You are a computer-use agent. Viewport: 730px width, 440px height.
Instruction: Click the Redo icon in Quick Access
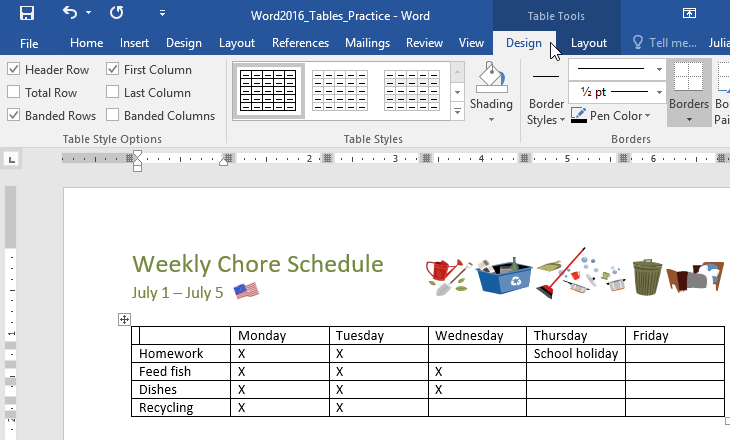117,13
